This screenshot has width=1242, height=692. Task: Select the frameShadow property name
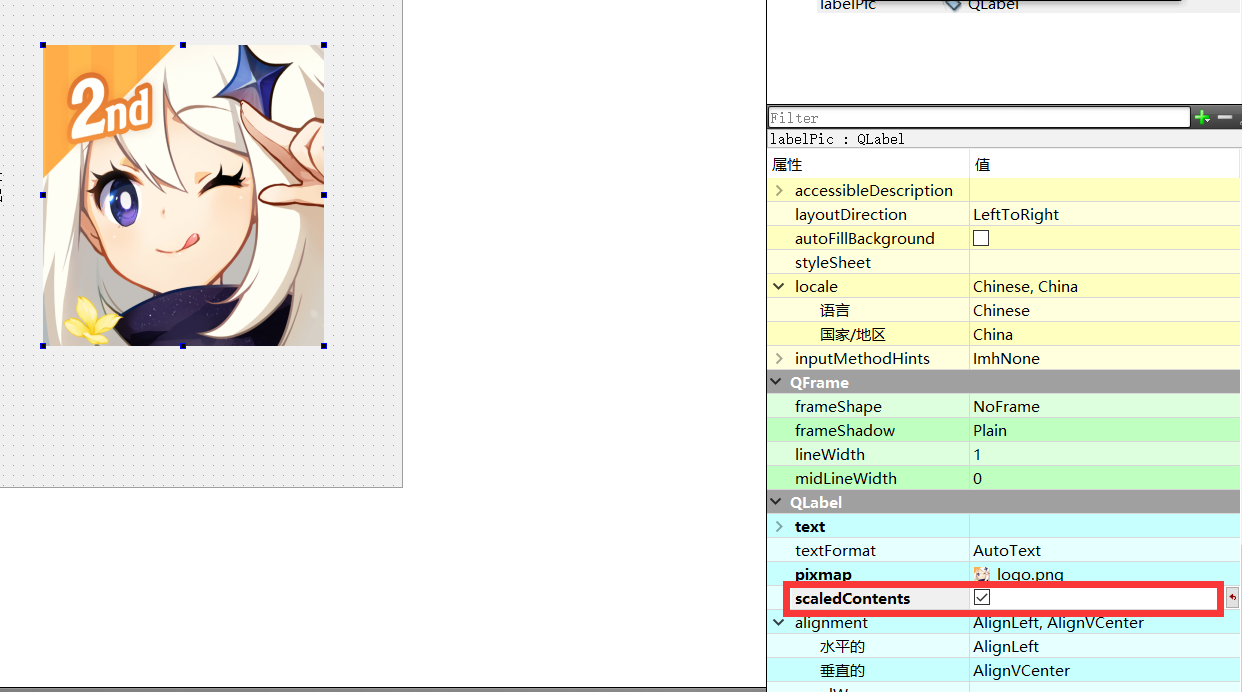pyautogui.click(x=845, y=430)
